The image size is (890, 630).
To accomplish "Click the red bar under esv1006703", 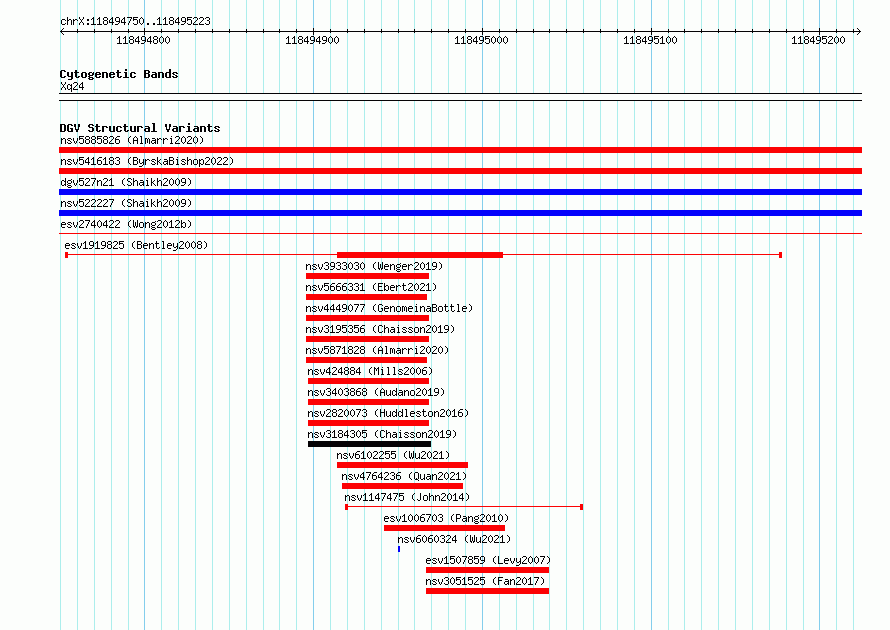I will coord(444,528).
